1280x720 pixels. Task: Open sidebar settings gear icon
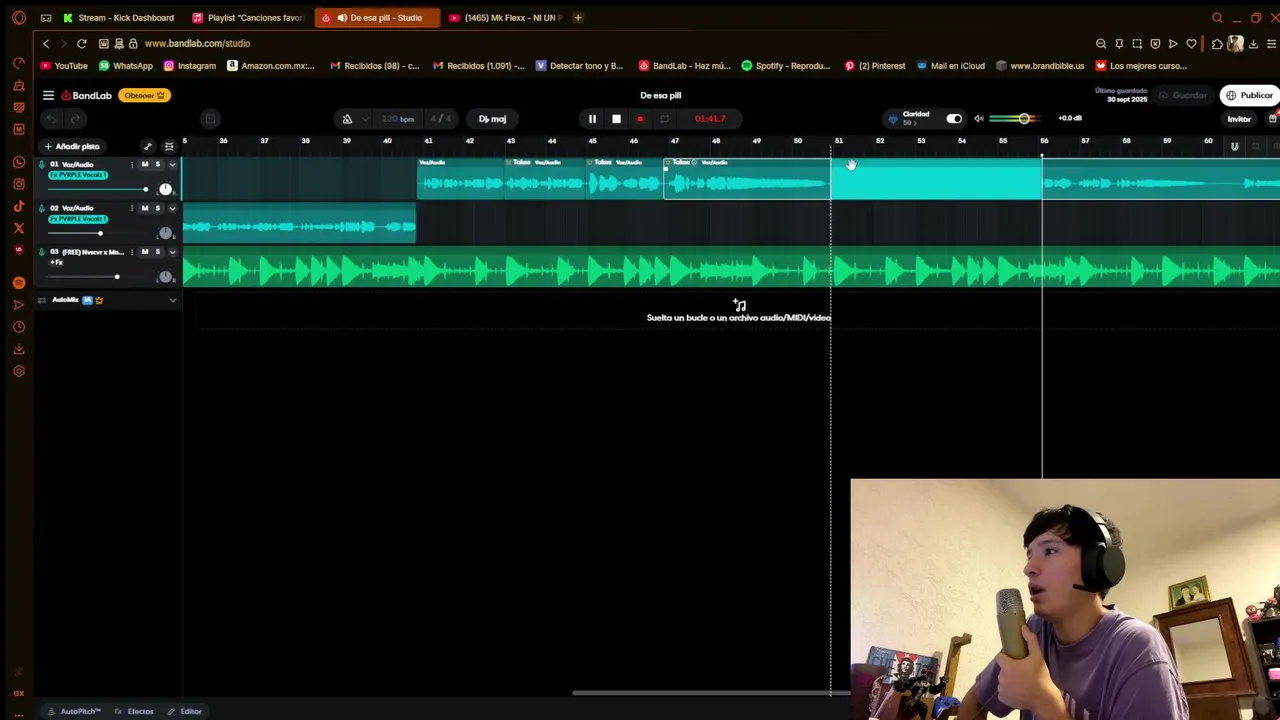coord(18,371)
